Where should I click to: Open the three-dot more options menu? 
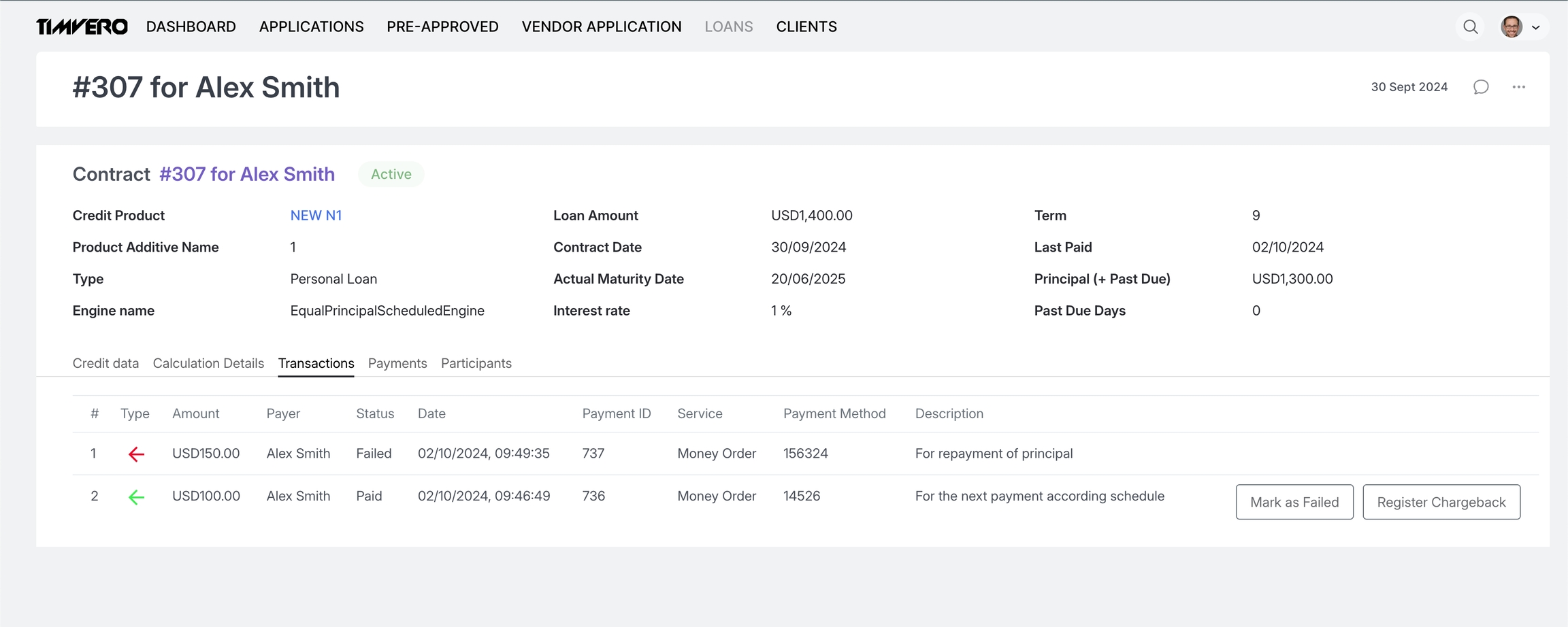[1518, 87]
